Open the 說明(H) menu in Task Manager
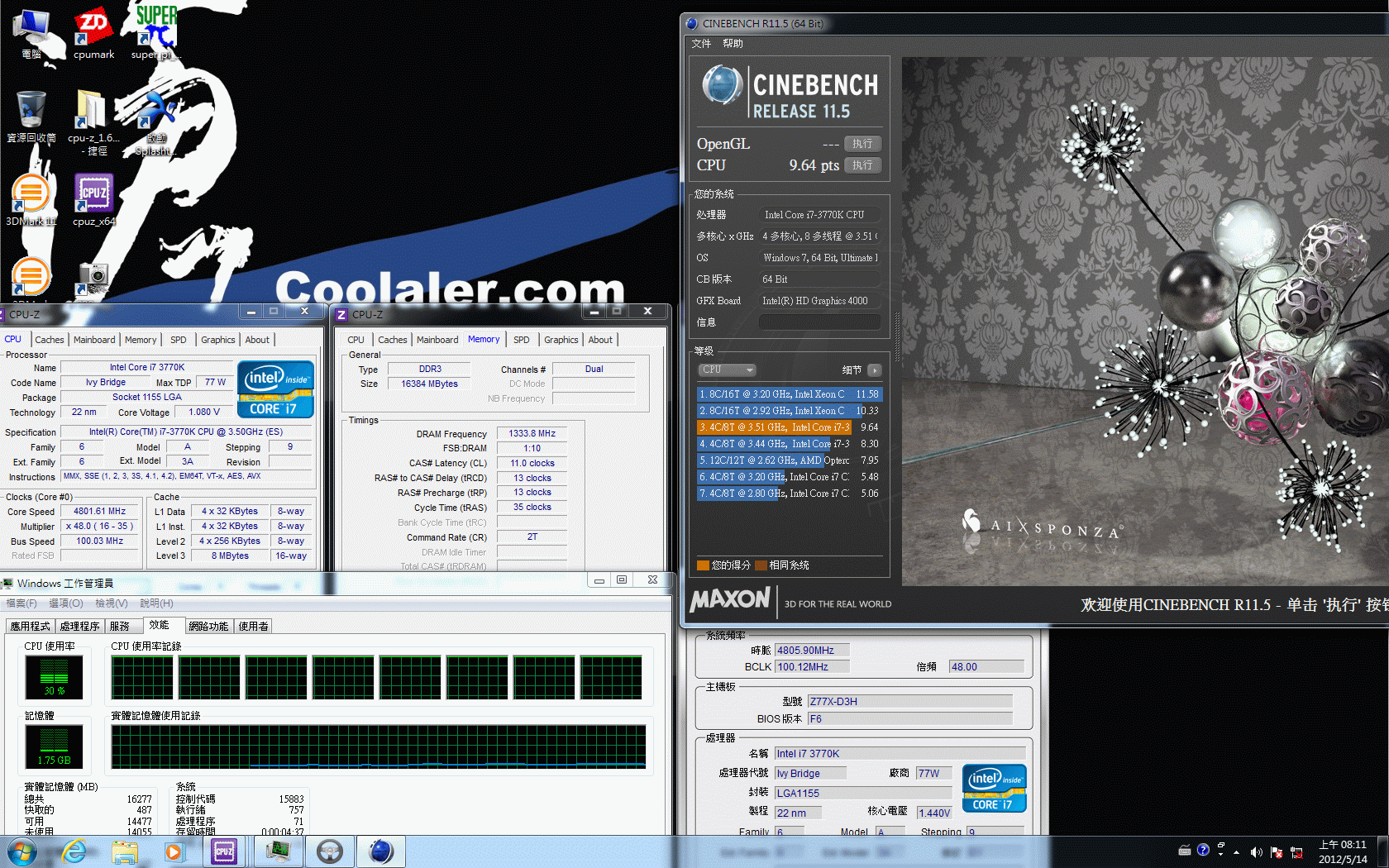 [156, 603]
